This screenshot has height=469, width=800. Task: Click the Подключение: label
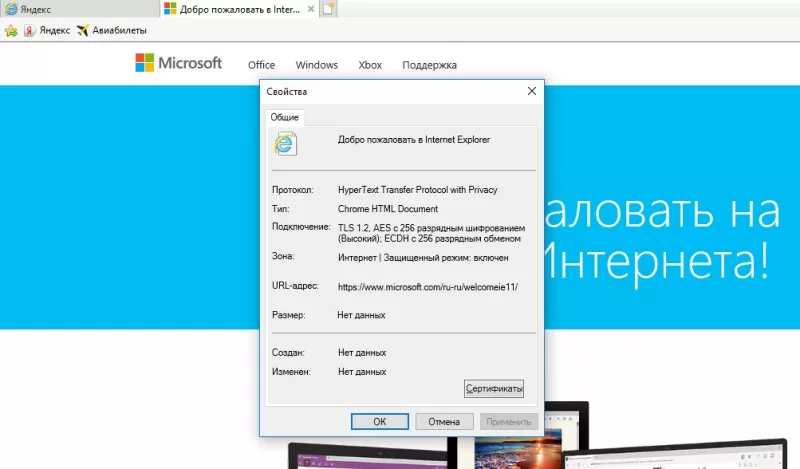click(x=301, y=227)
